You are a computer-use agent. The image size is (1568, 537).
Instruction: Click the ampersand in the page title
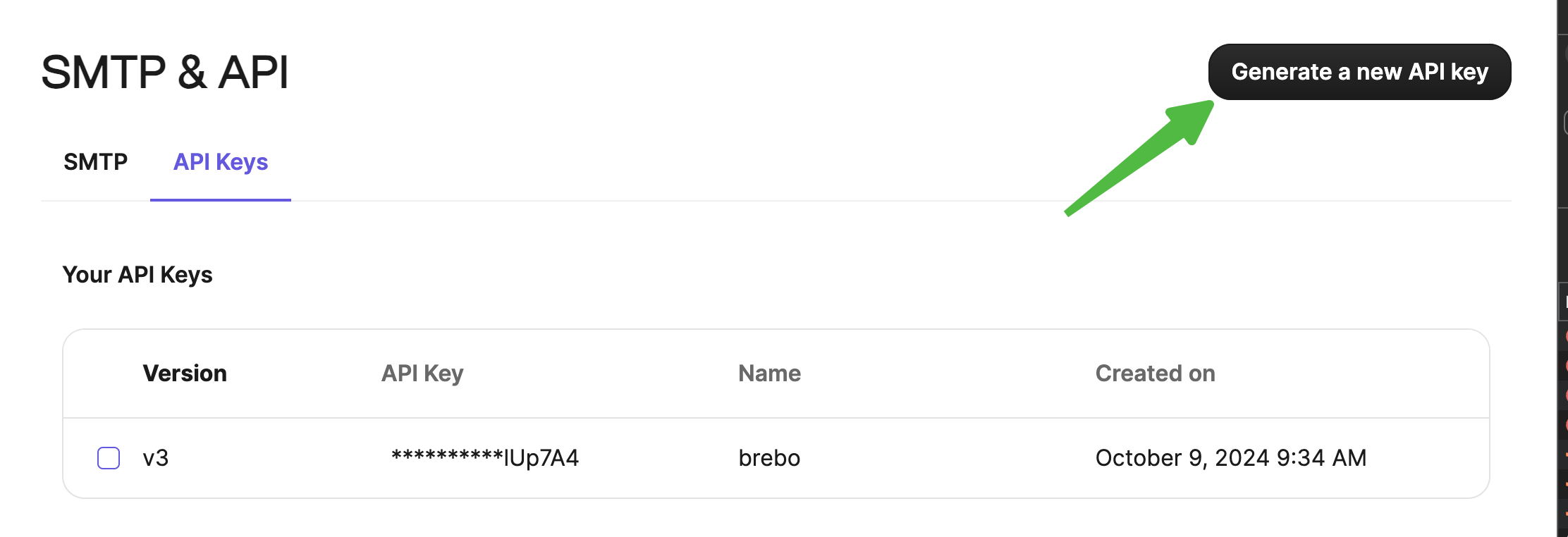[x=192, y=72]
